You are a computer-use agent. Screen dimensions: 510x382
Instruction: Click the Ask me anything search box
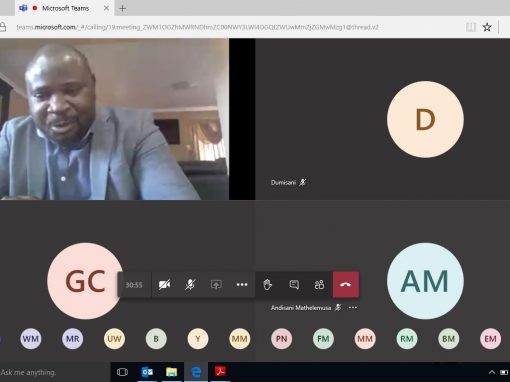tap(55, 372)
